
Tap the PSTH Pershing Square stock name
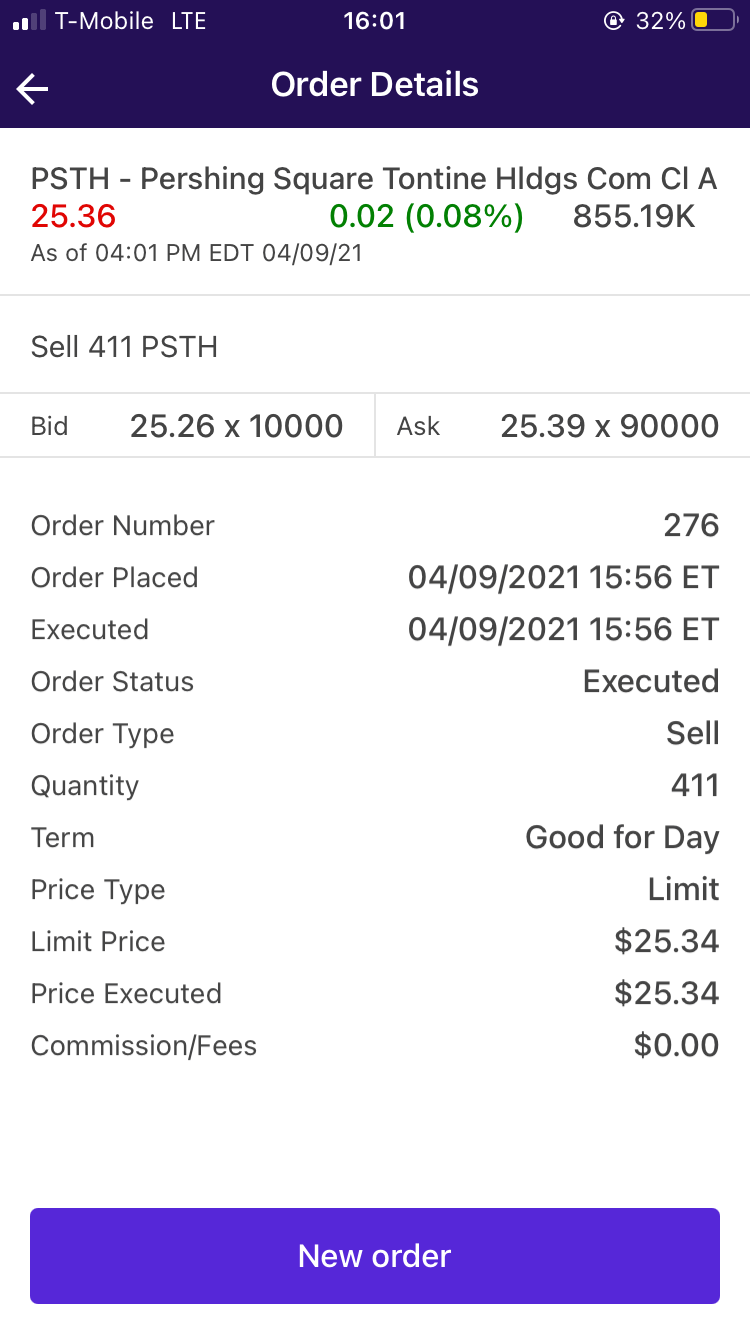374,179
